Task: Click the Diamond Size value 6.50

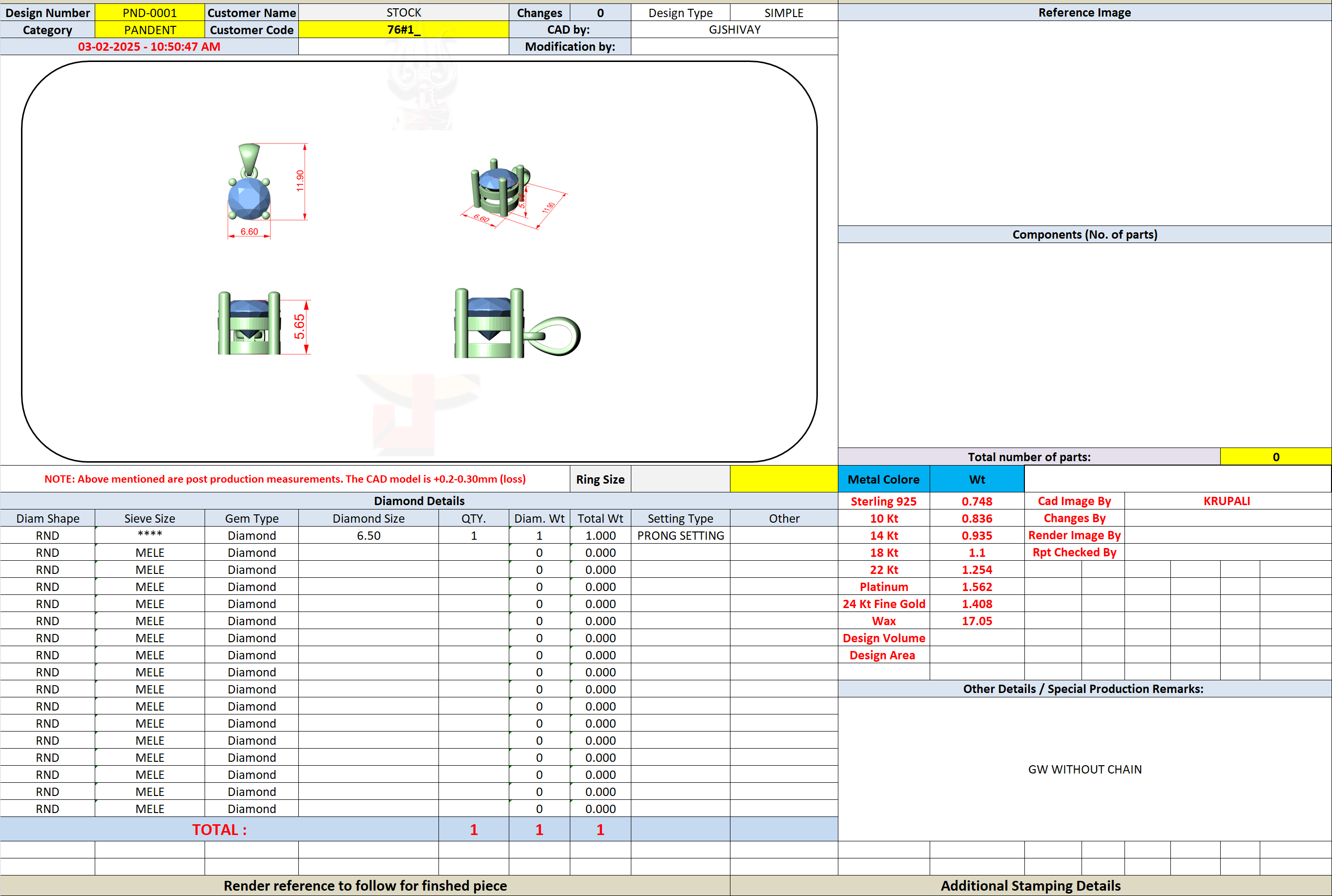Action: [369, 535]
